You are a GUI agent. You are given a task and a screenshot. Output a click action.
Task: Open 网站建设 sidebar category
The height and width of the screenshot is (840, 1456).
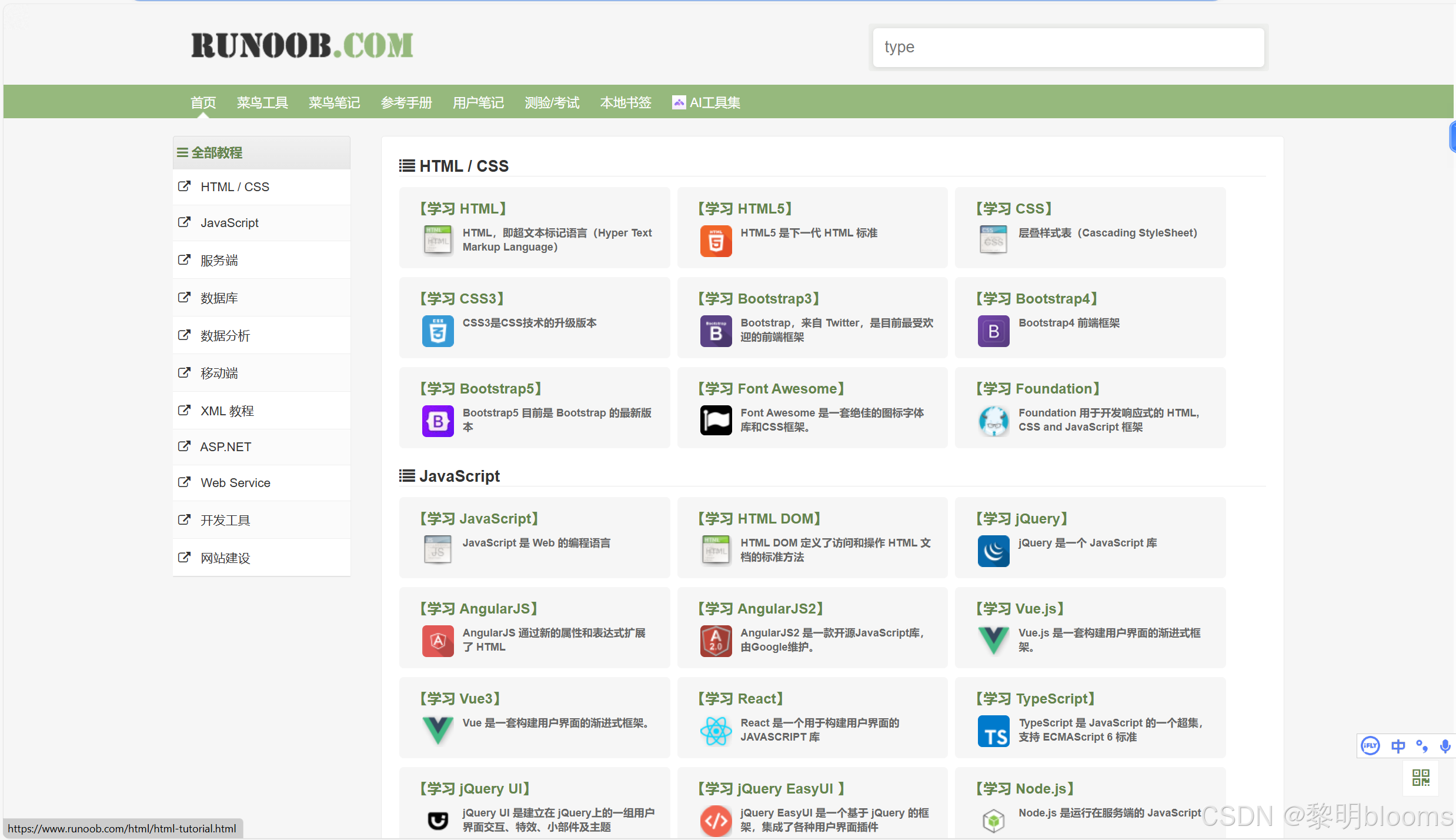coord(262,558)
